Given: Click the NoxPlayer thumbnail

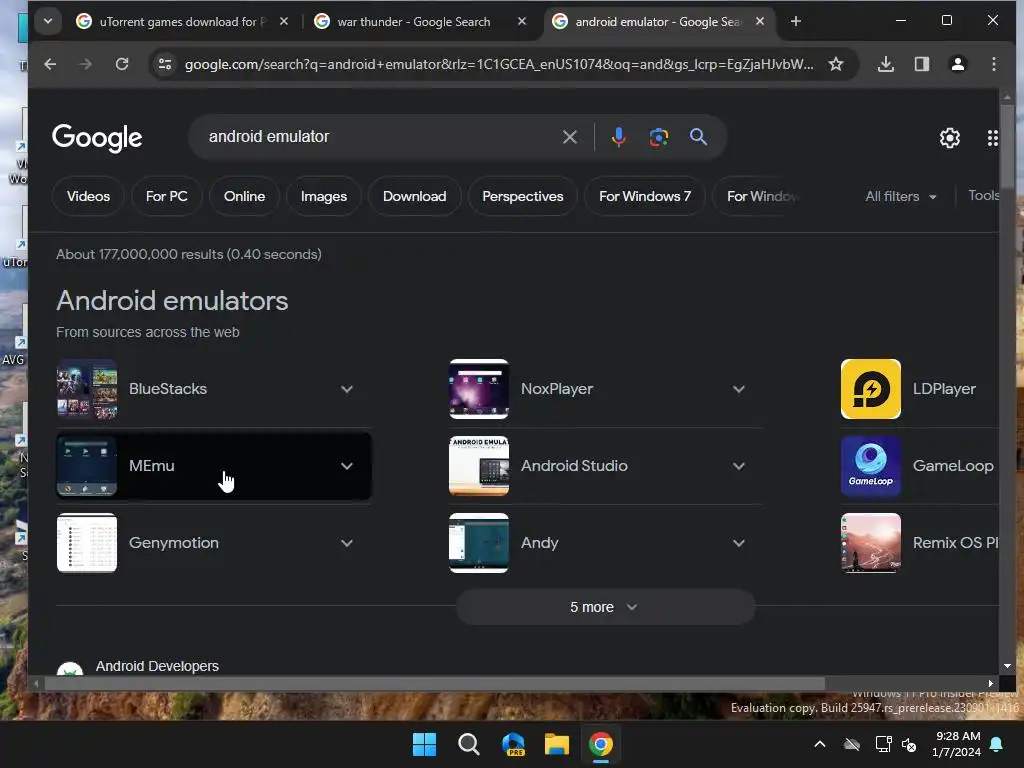Looking at the screenshot, I should 479,389.
